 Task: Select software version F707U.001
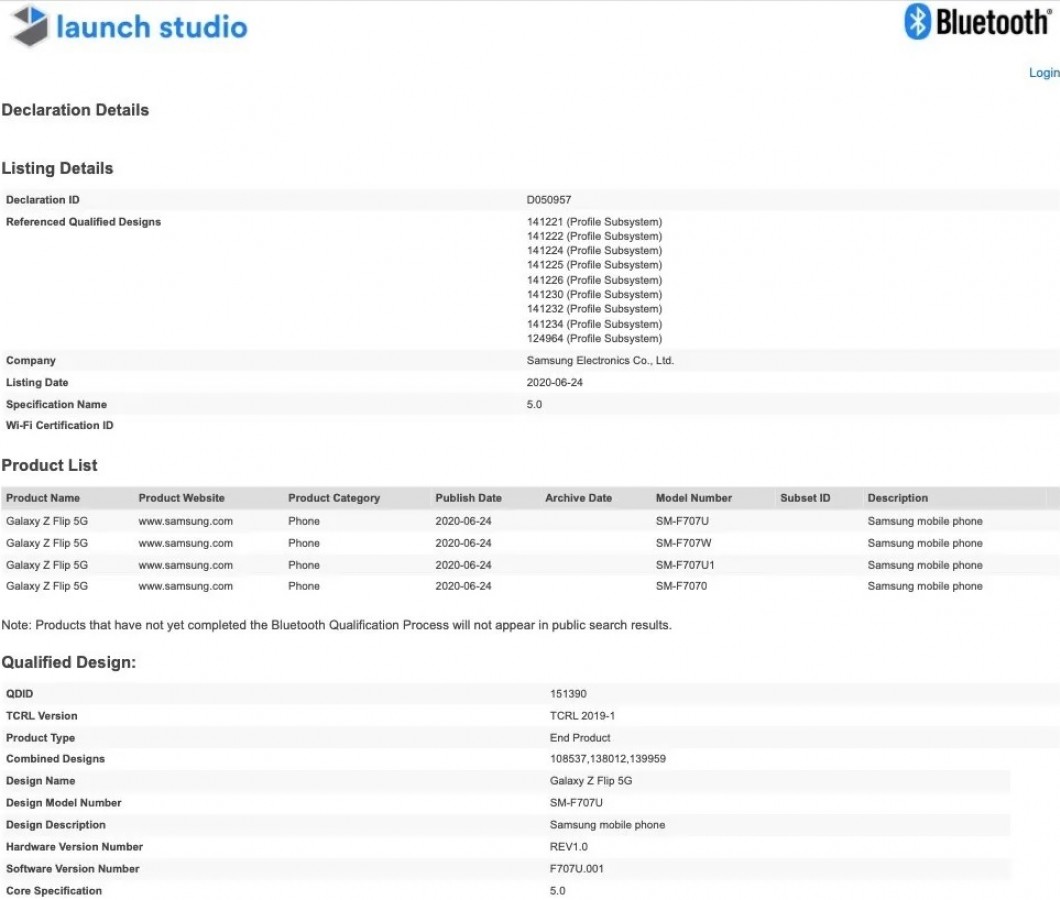pos(576,868)
